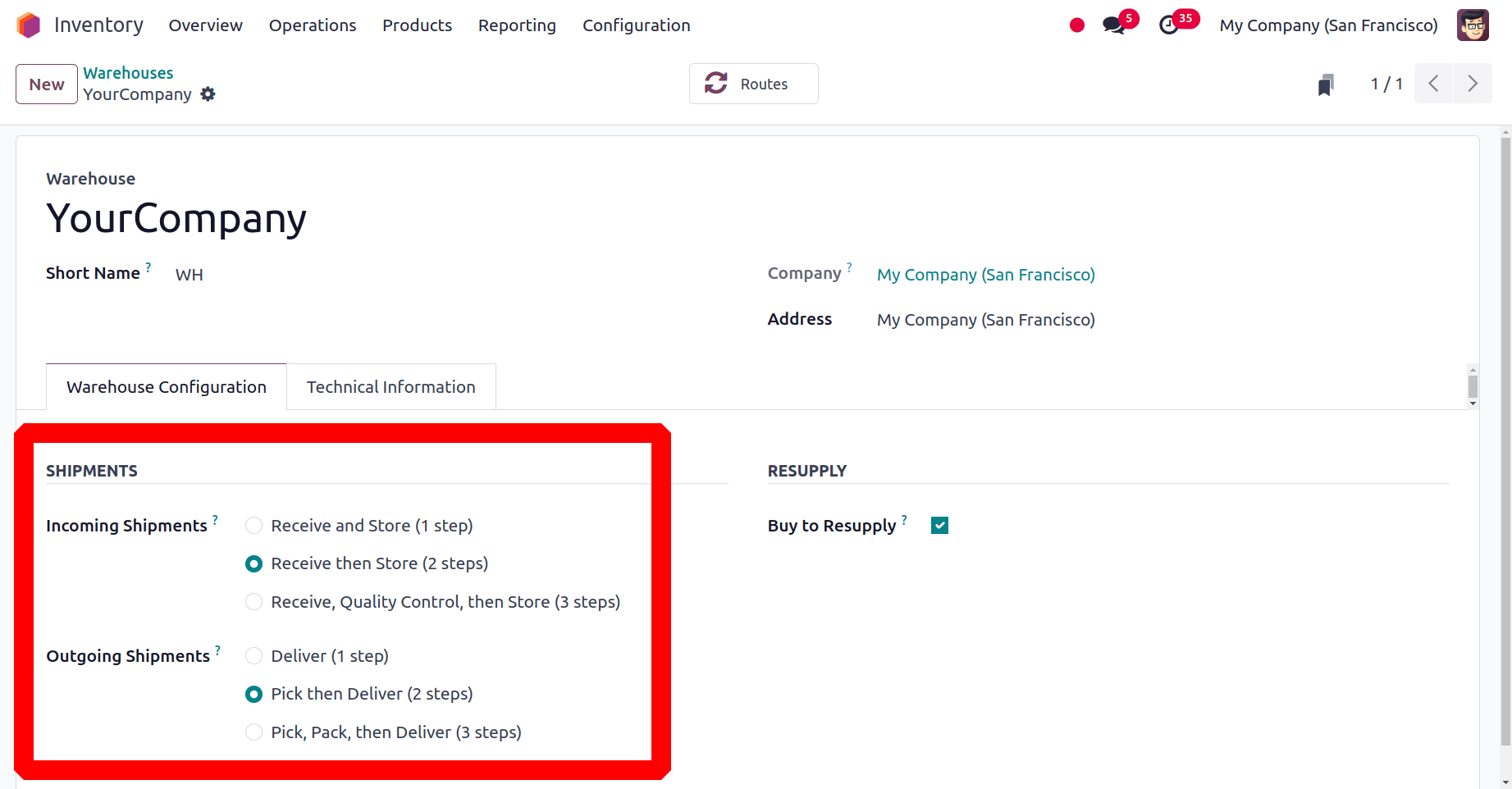Open the Reporting menu
The width and height of the screenshot is (1512, 789).
[517, 25]
